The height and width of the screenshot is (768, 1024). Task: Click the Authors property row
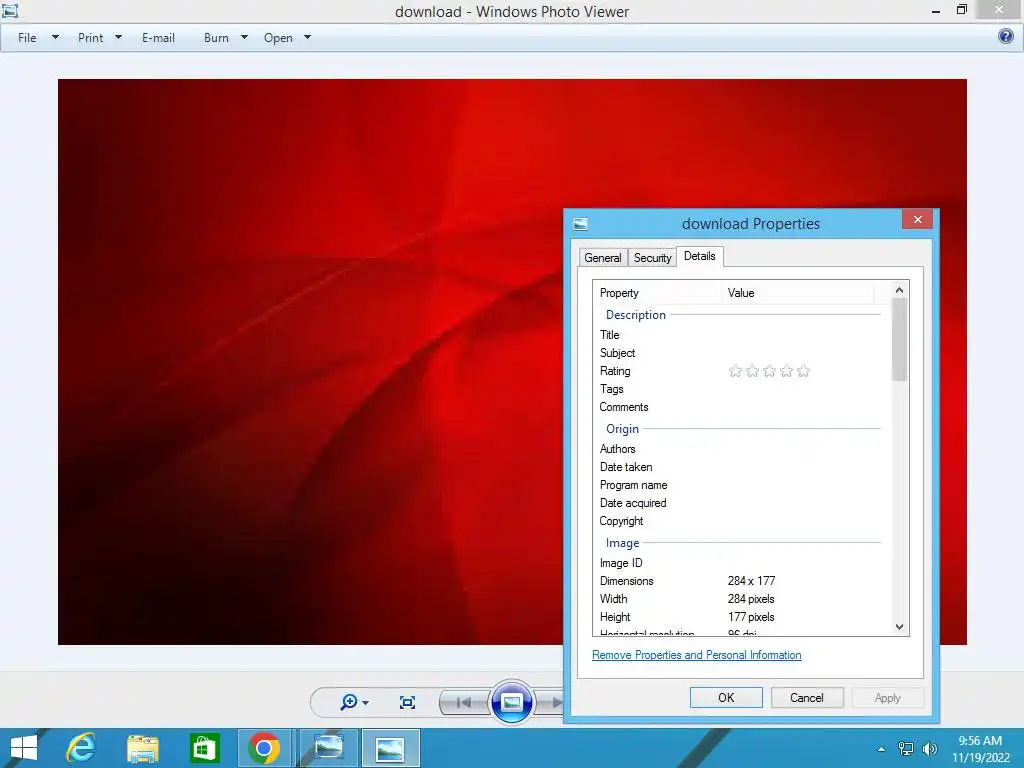coord(741,449)
